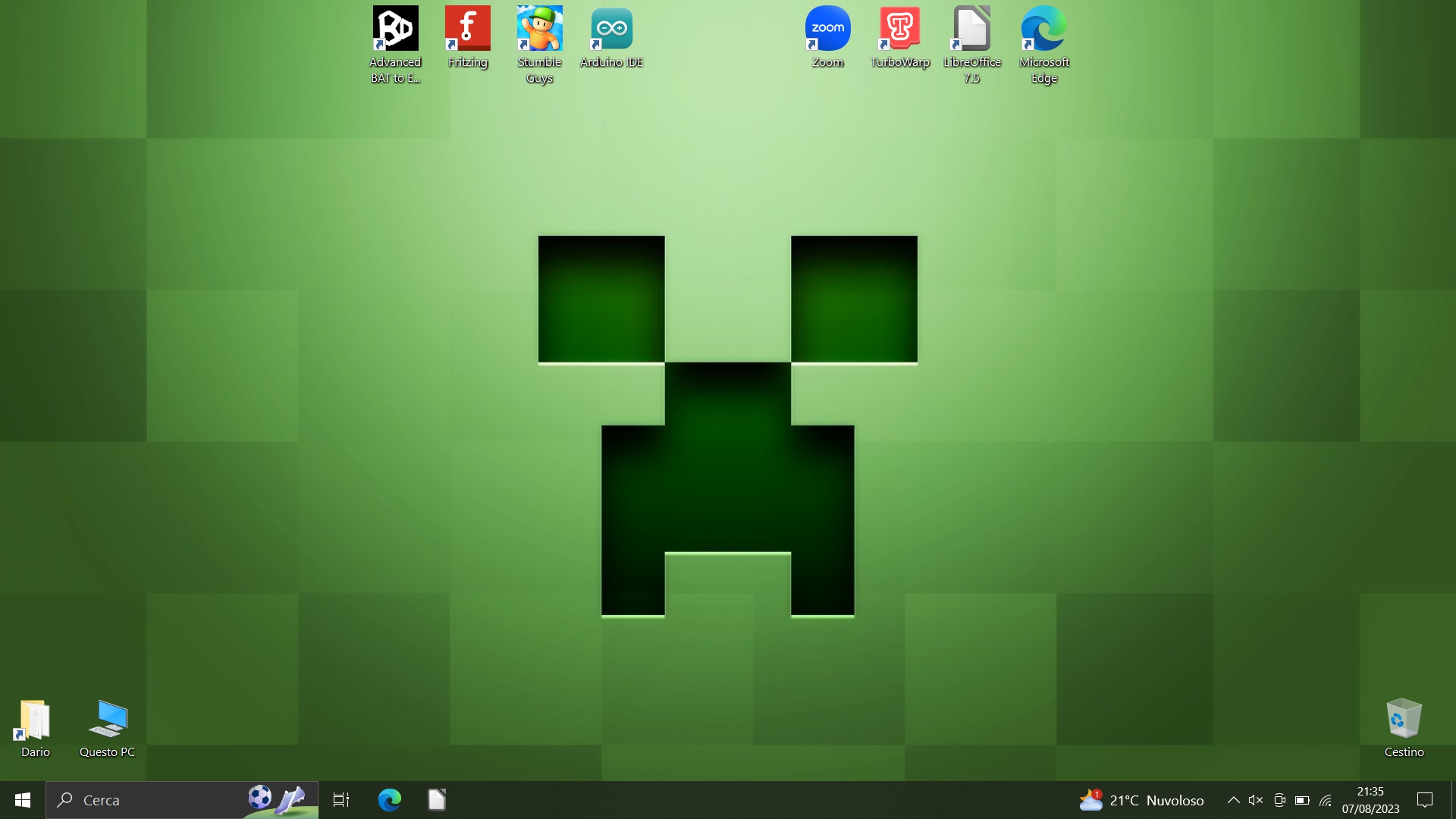Open the weather widget showing 21°C Nuvoloso

(x=1141, y=800)
